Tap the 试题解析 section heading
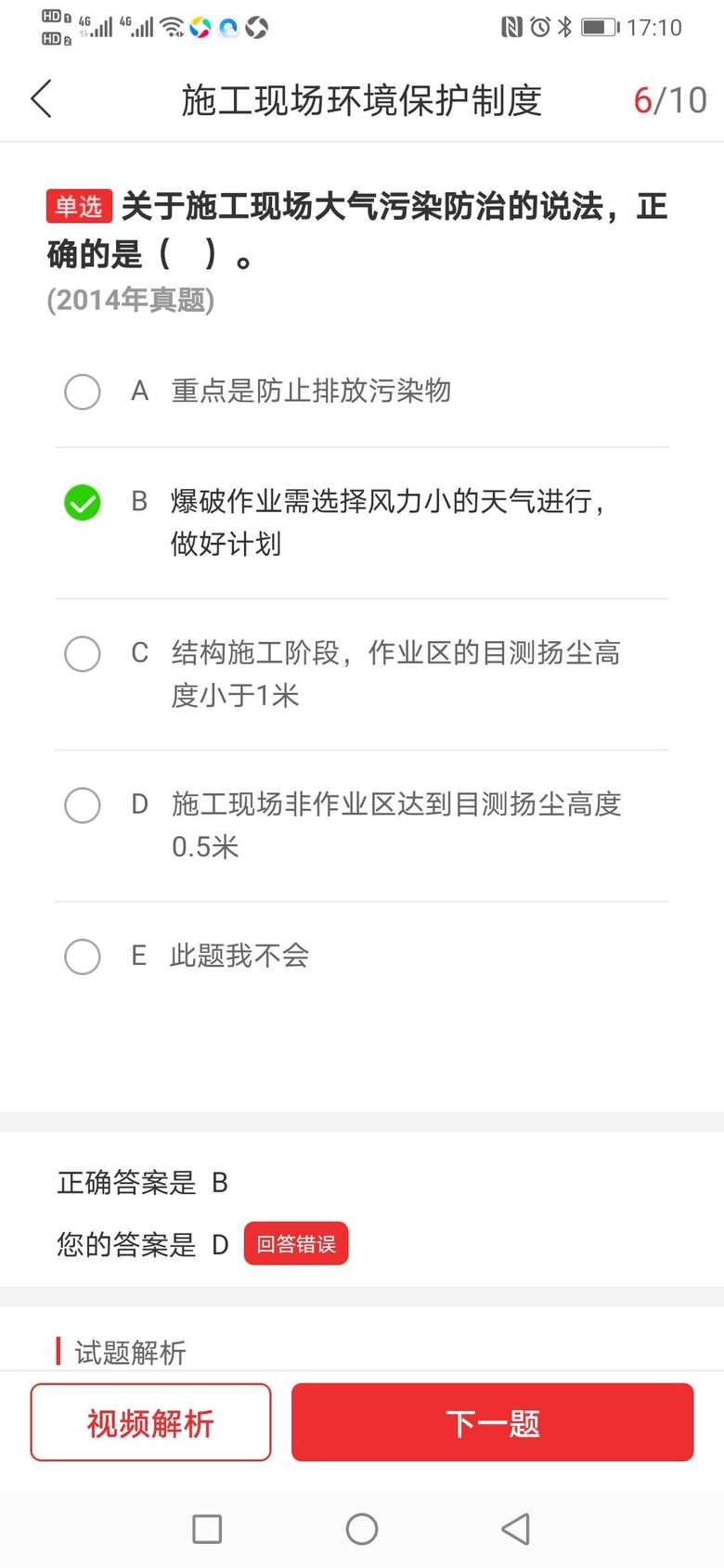The height and width of the screenshot is (1568, 724). coord(130,1352)
